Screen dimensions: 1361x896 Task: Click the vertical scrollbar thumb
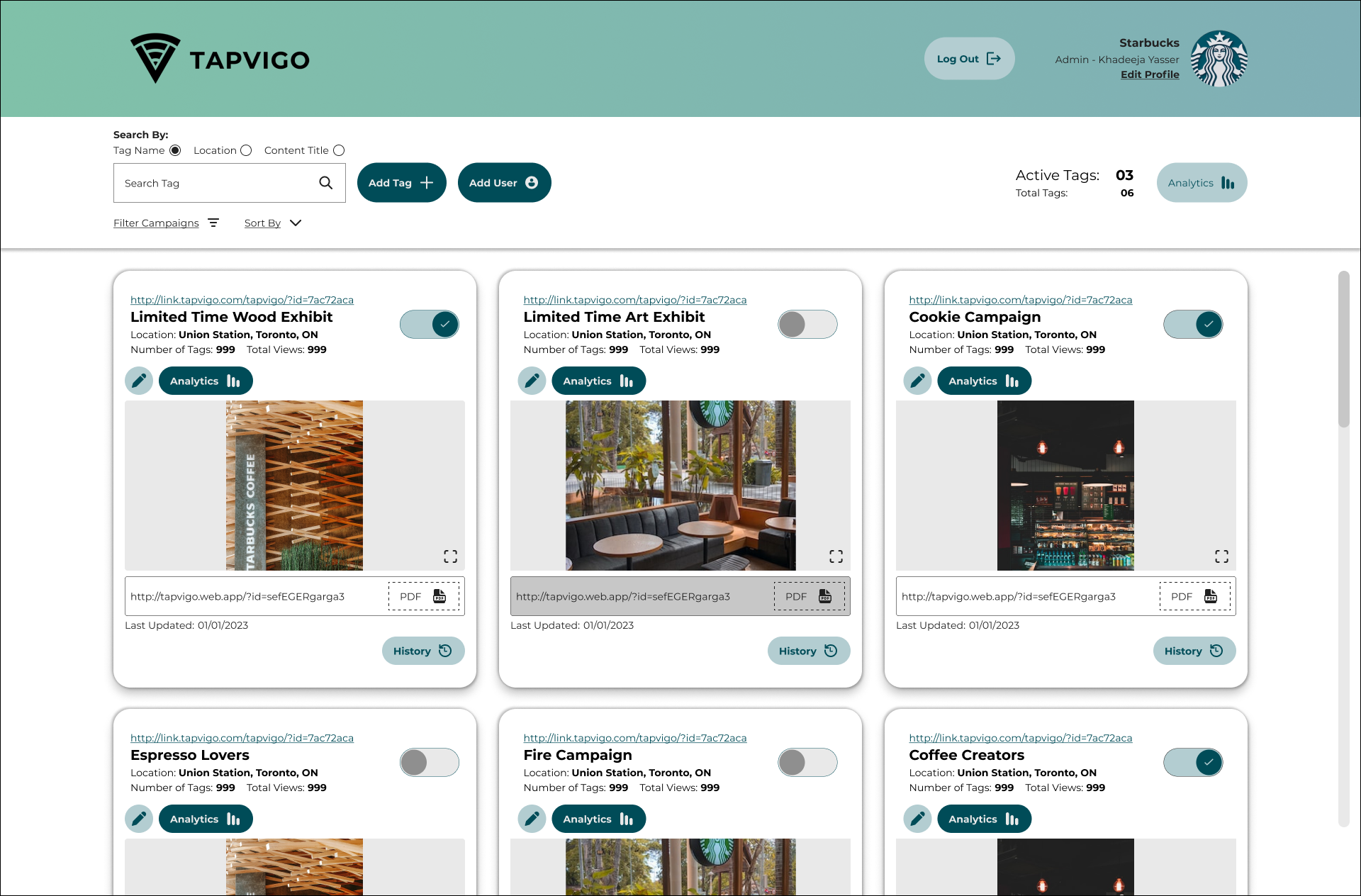1343,349
